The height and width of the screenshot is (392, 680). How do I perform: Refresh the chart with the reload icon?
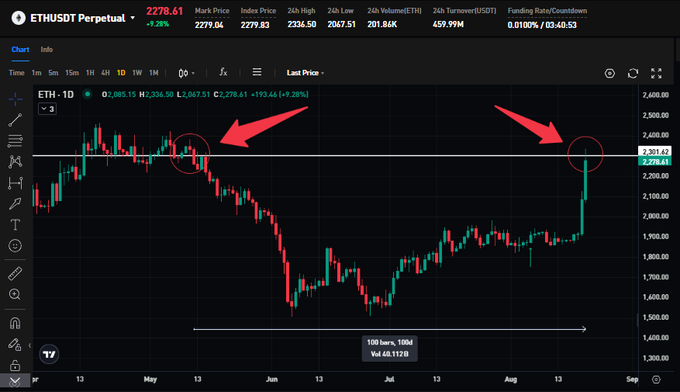coord(633,73)
